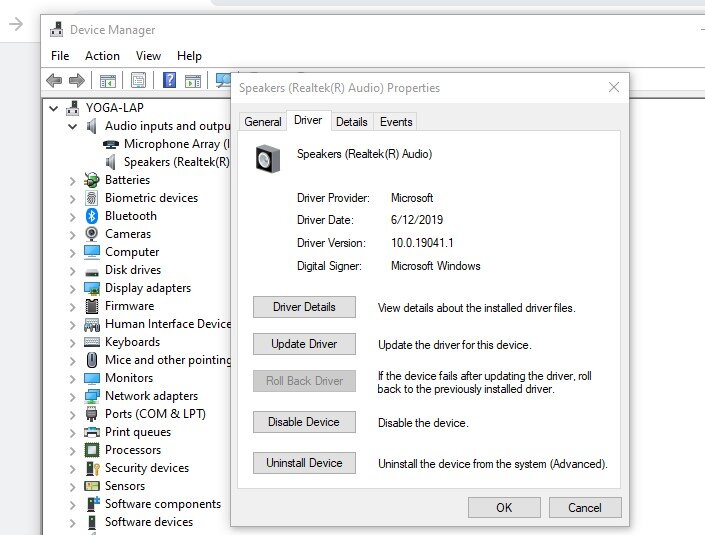This screenshot has width=705, height=535.
Task: Open the View menu
Action: click(148, 56)
